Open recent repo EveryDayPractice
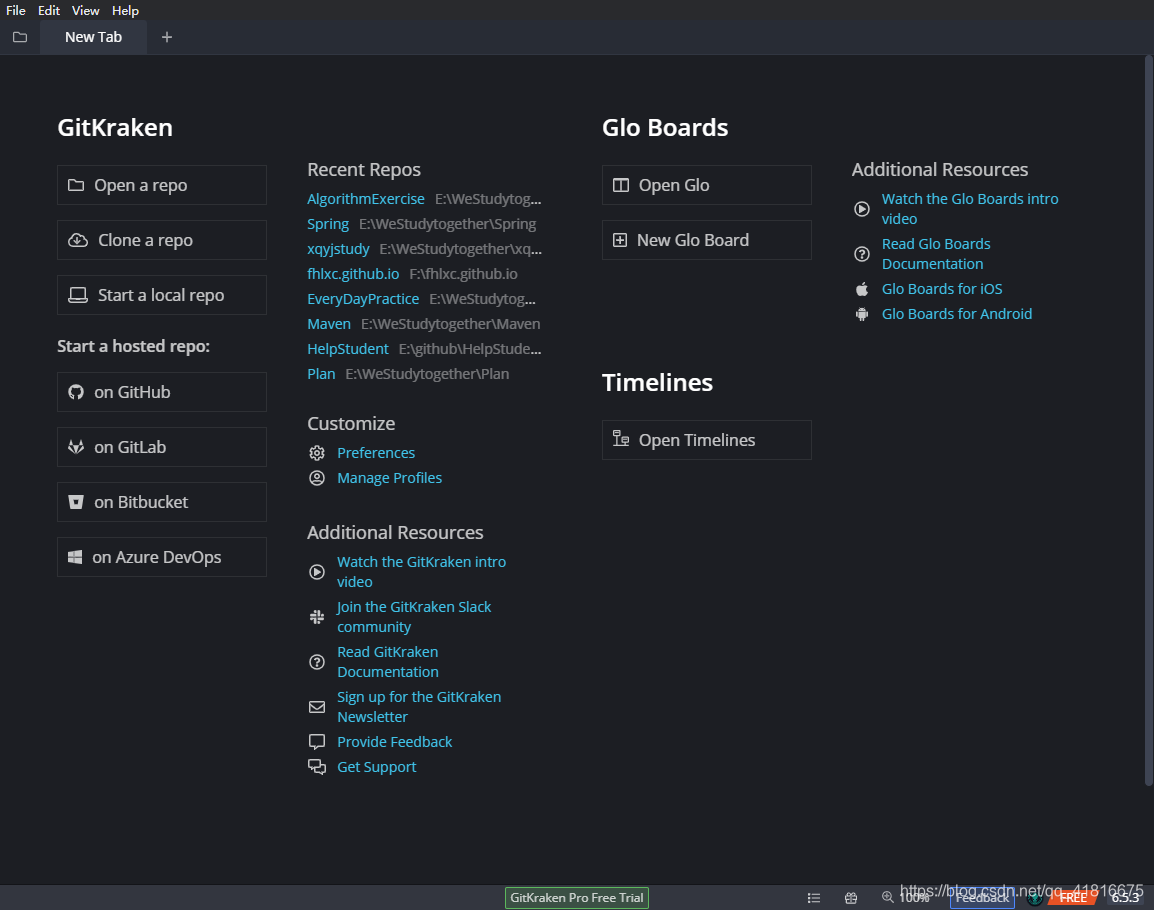This screenshot has width=1154, height=910. click(363, 299)
